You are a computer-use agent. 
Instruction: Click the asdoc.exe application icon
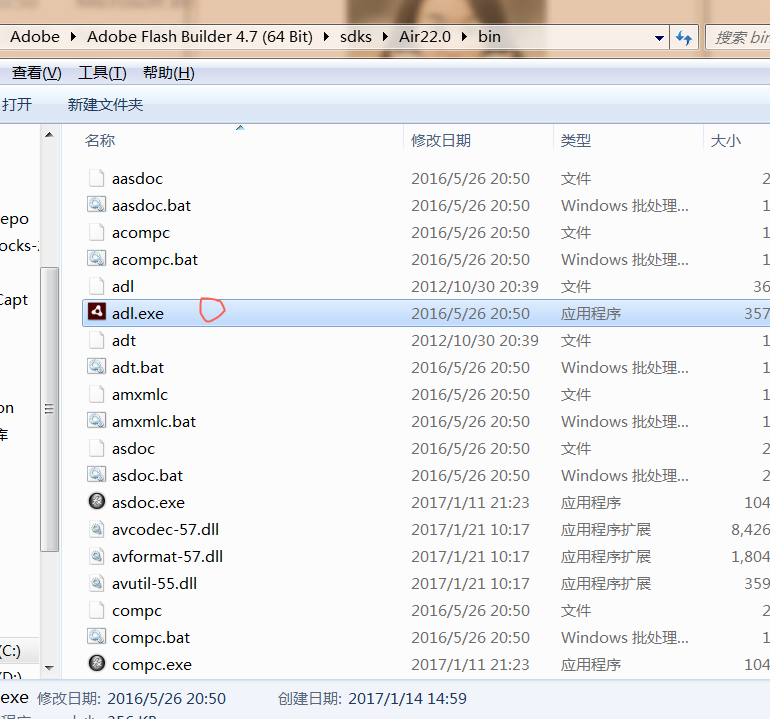coord(97,501)
